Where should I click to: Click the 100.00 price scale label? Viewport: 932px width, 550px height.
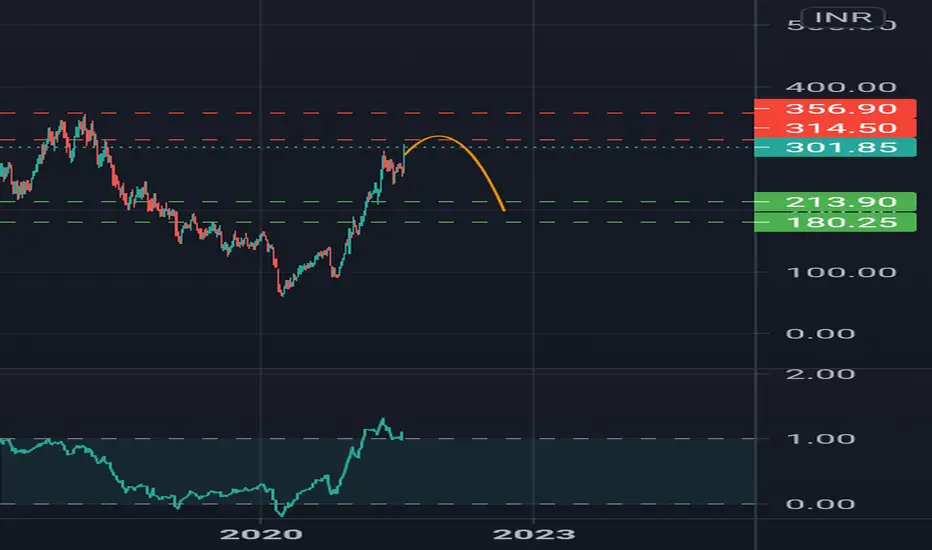pyautogui.click(x=840, y=272)
